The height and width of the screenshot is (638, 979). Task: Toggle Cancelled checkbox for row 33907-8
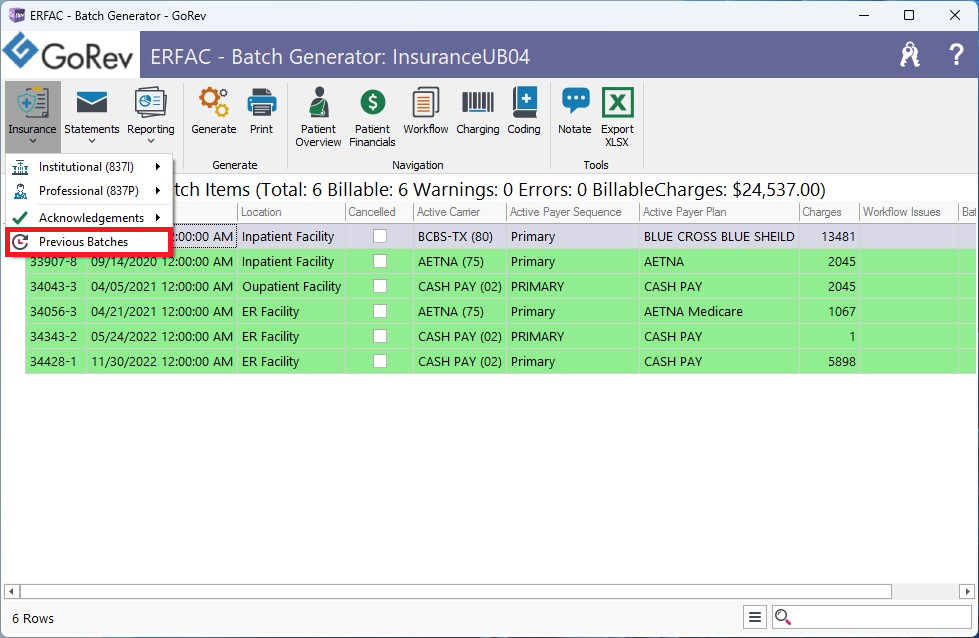pyautogui.click(x=380, y=261)
